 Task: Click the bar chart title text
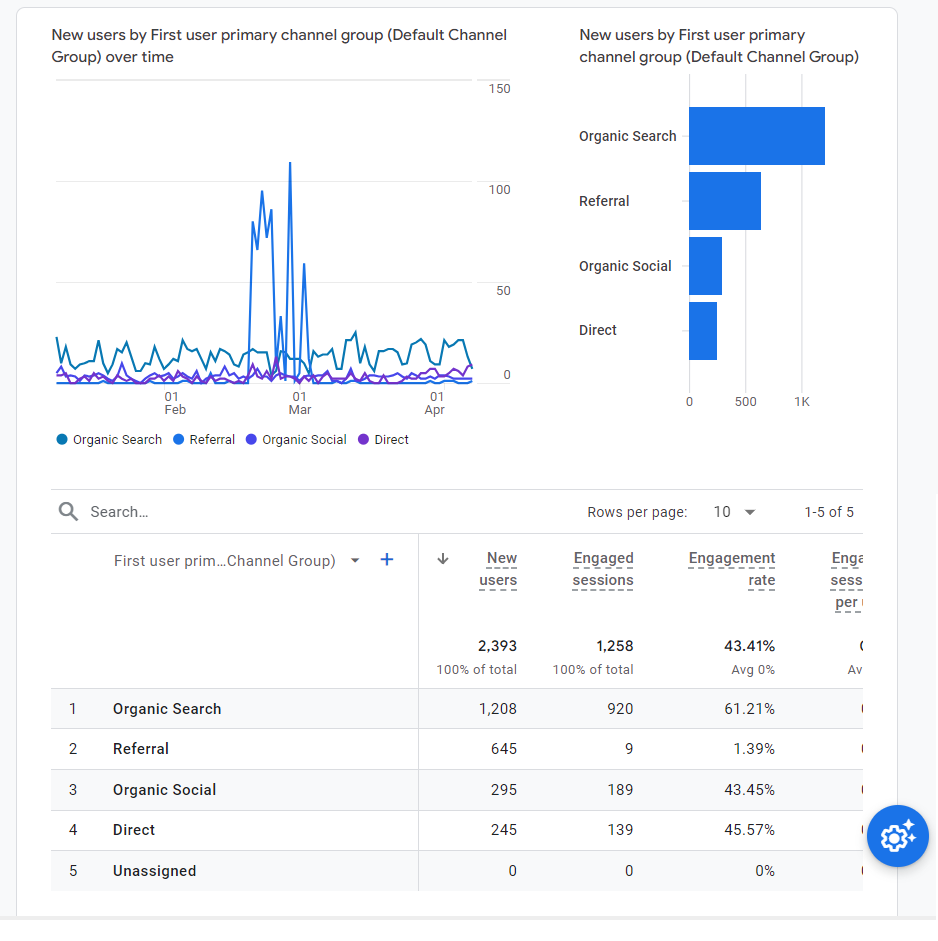(719, 46)
